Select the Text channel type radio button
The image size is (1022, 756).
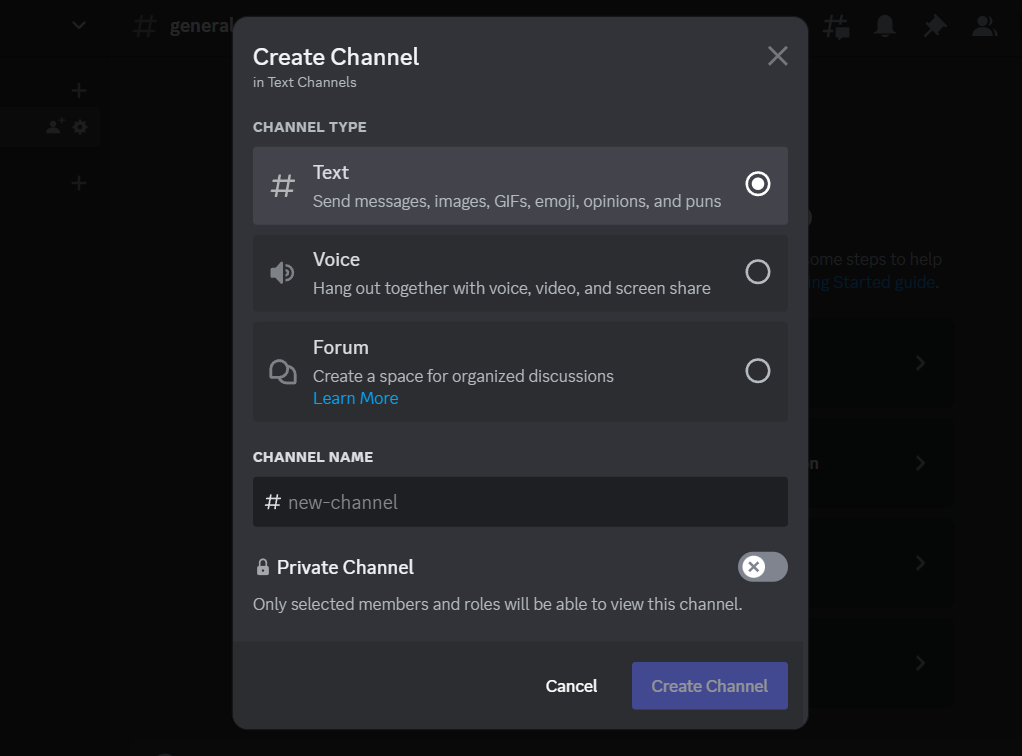click(x=758, y=184)
